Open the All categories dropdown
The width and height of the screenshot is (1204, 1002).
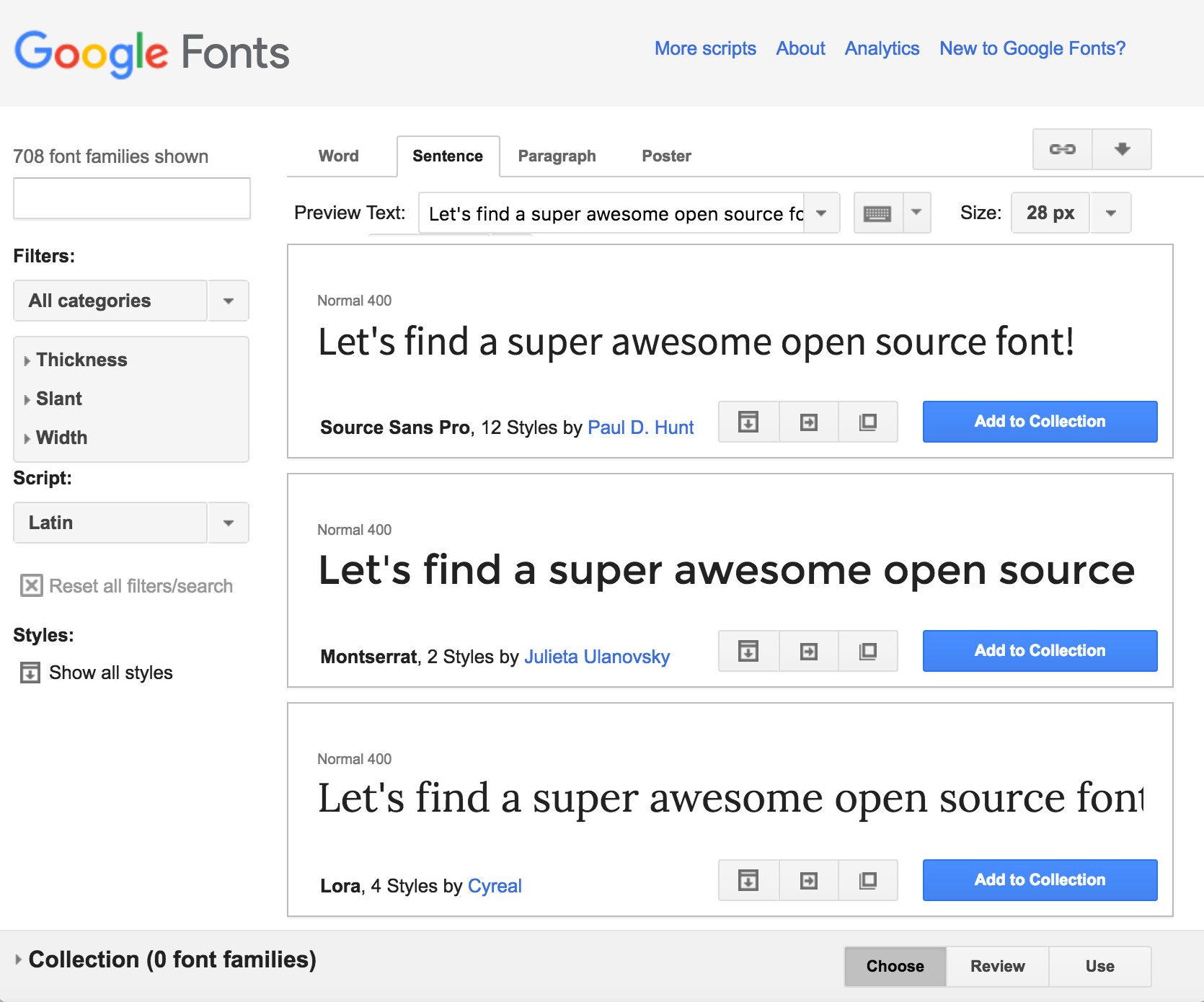tap(131, 301)
